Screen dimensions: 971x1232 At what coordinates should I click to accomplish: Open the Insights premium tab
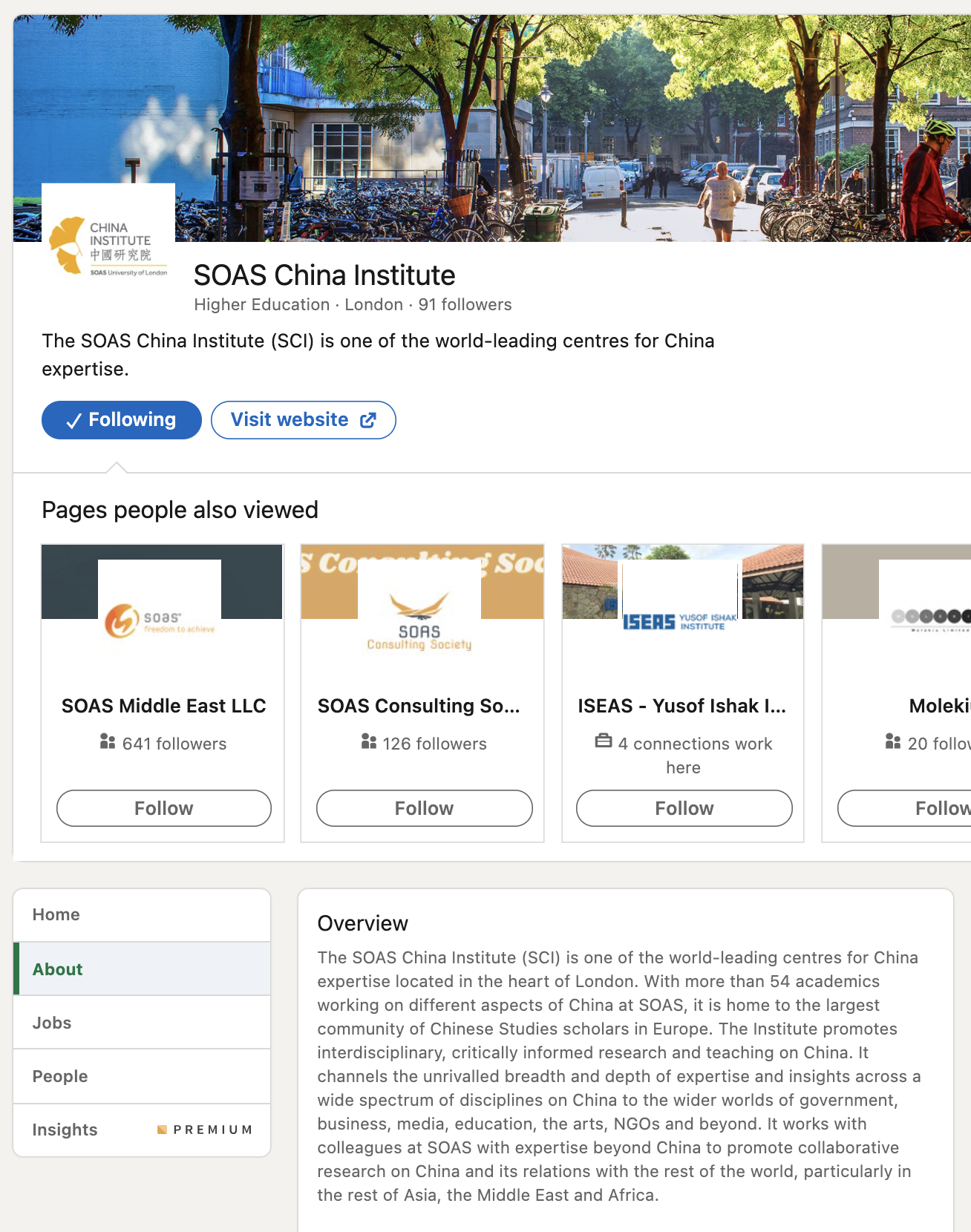coord(142,1130)
